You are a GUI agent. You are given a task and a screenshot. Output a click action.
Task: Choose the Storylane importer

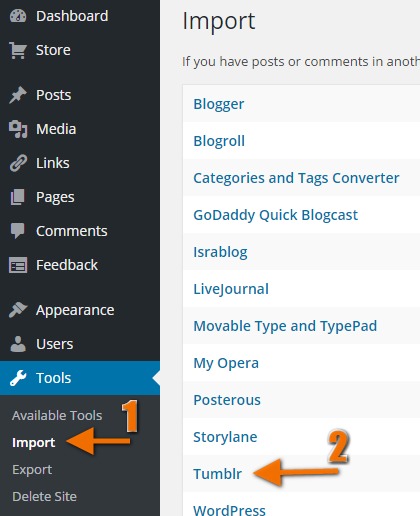coord(225,437)
